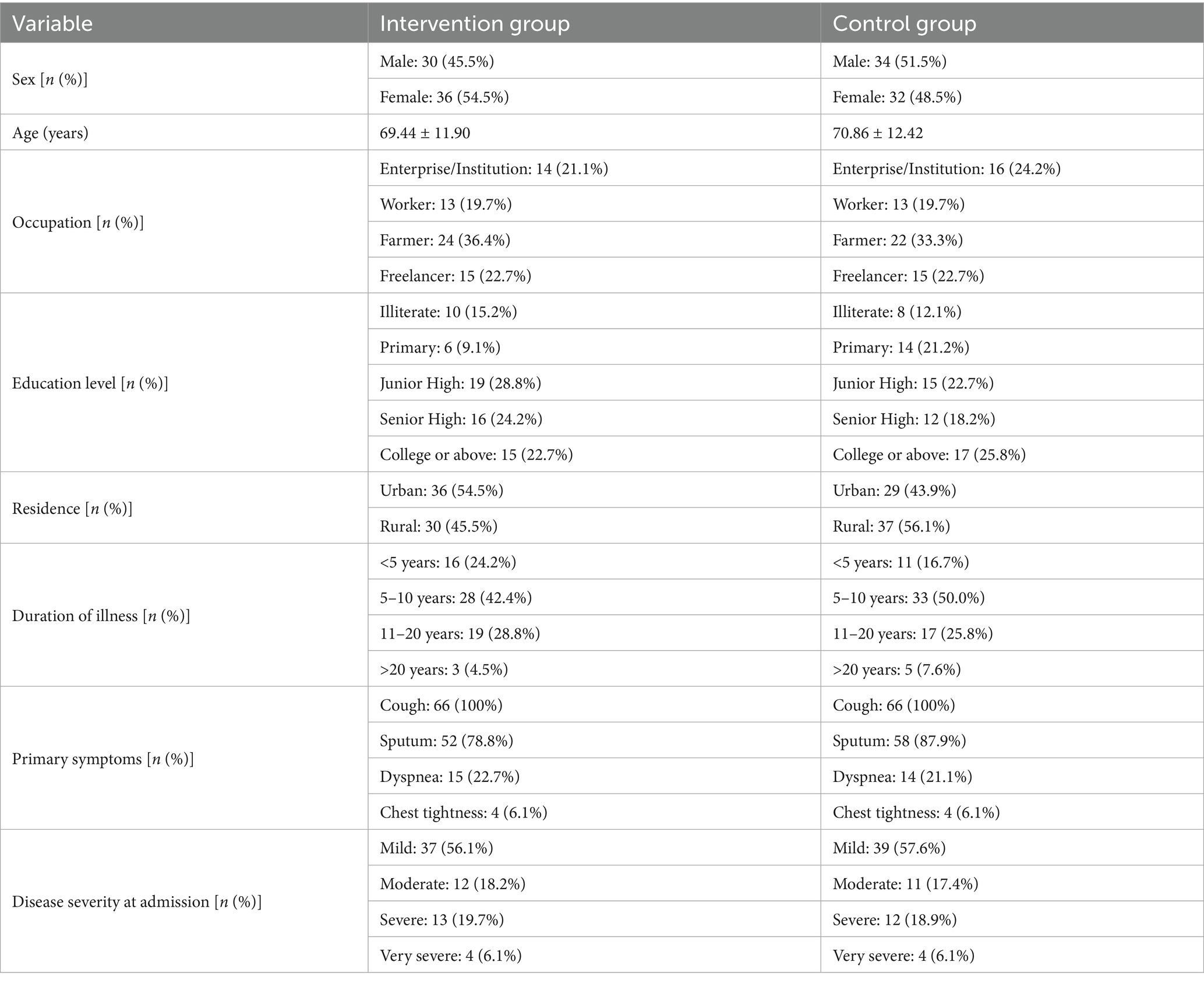The height and width of the screenshot is (983, 1204).
Task: Click the Primary: 14 (21.2%) cell
Action: [x=901, y=347]
